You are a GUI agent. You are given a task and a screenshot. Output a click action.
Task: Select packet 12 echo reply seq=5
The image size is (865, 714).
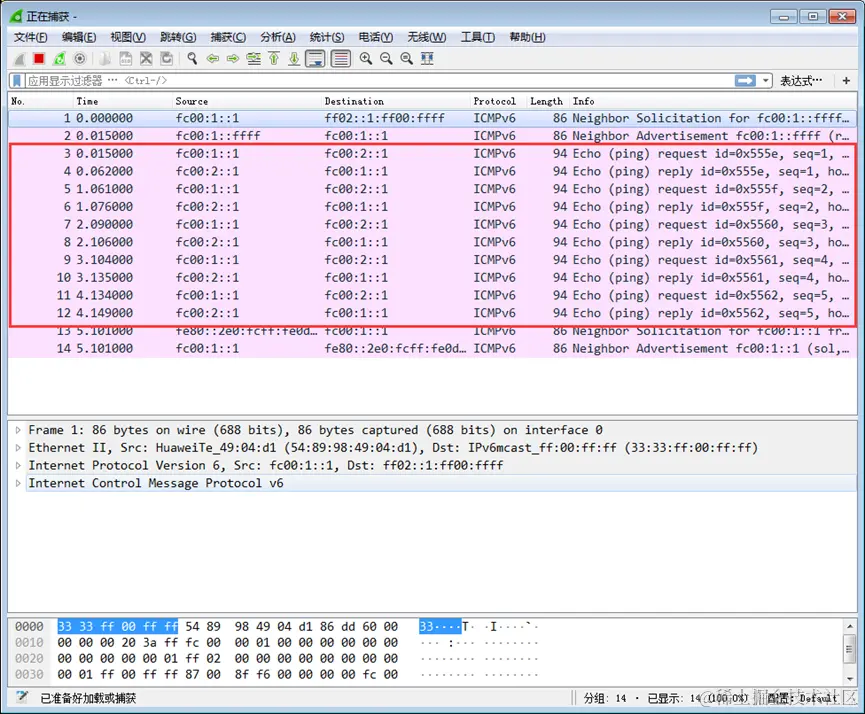click(x=432, y=313)
